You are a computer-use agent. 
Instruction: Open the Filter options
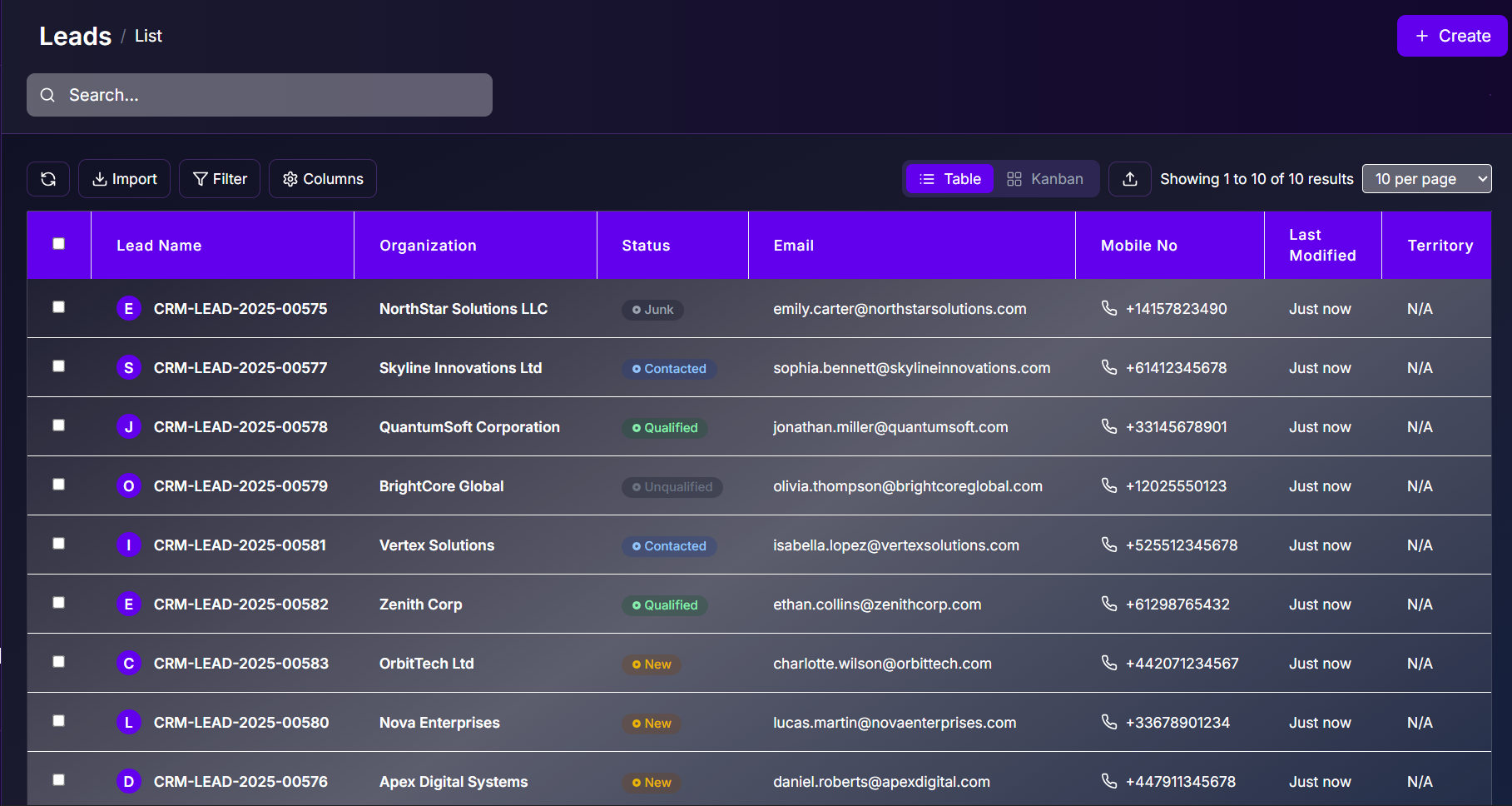[219, 178]
